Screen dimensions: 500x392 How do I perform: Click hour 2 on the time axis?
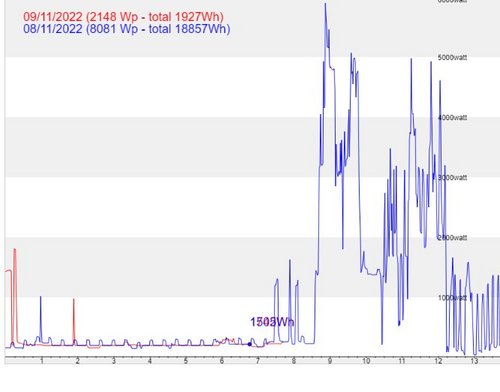[78, 361]
